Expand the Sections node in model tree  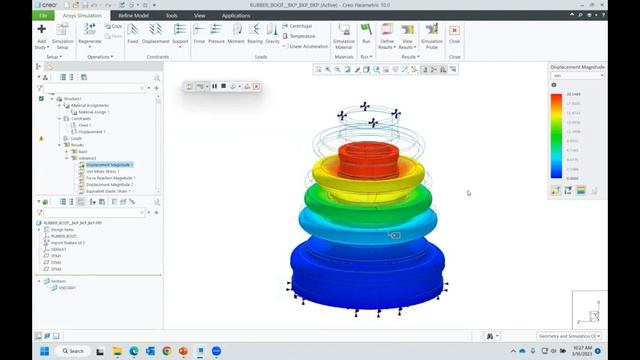(x=40, y=281)
